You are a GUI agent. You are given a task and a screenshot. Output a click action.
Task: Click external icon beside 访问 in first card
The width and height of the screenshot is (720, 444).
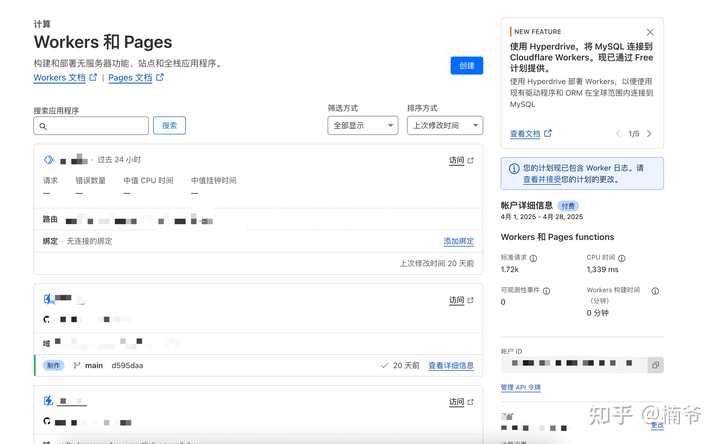(x=470, y=160)
